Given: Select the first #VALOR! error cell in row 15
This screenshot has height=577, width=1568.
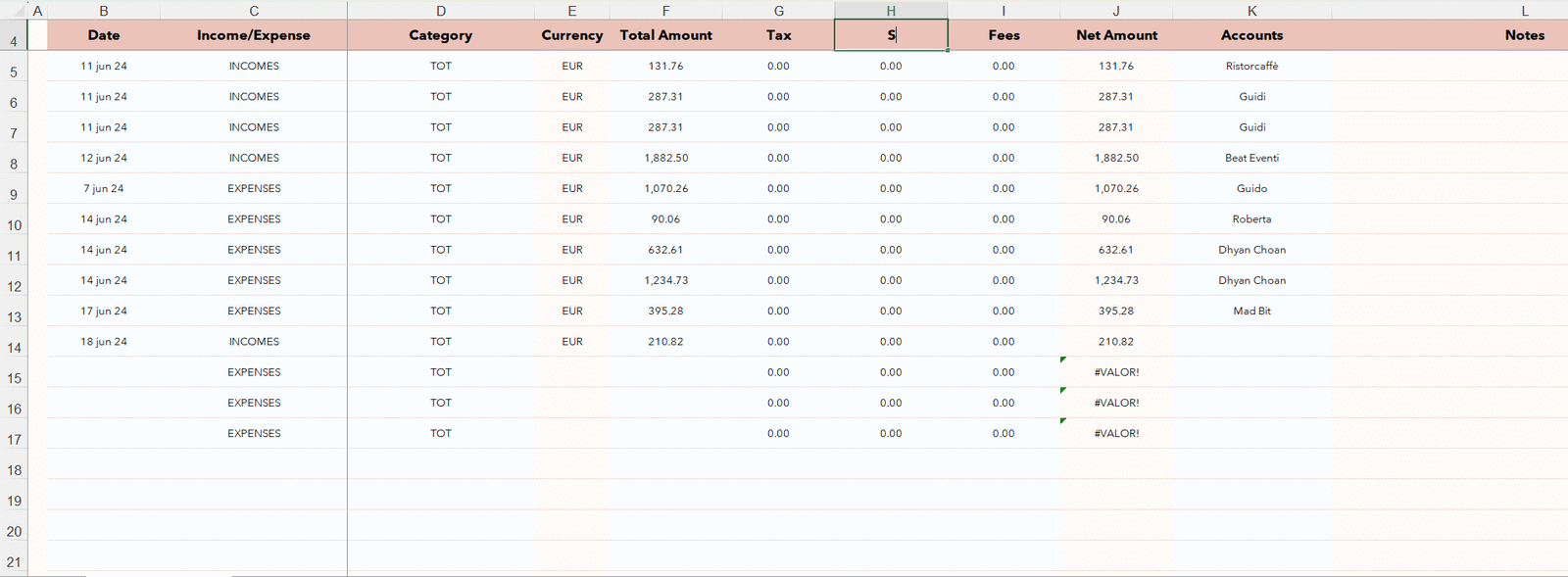Looking at the screenshot, I should [1116, 372].
